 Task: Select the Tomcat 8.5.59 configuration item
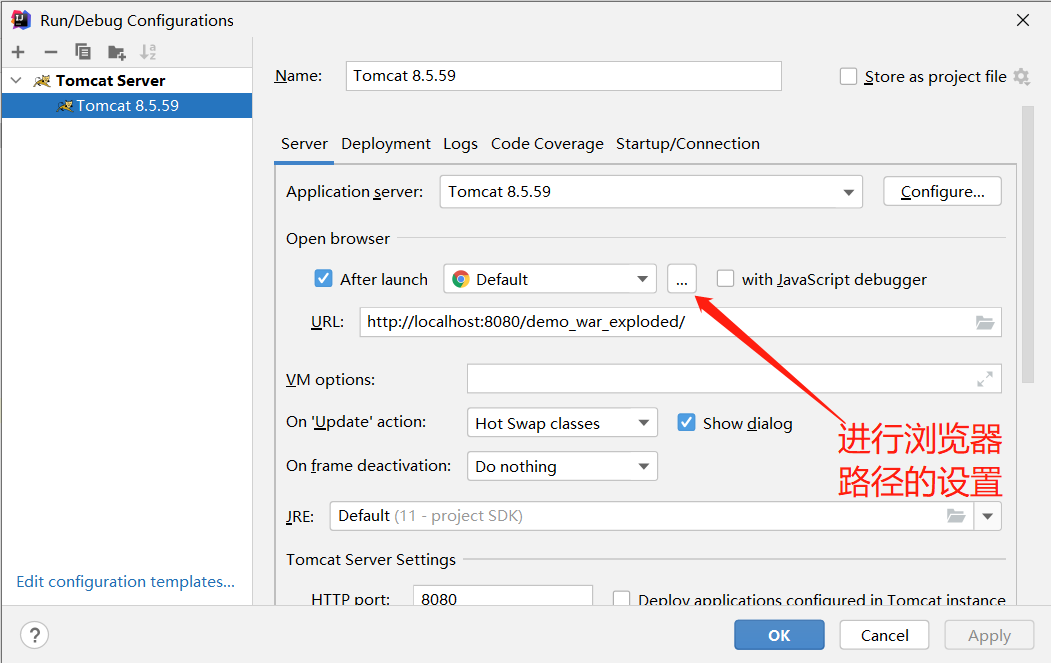(127, 105)
